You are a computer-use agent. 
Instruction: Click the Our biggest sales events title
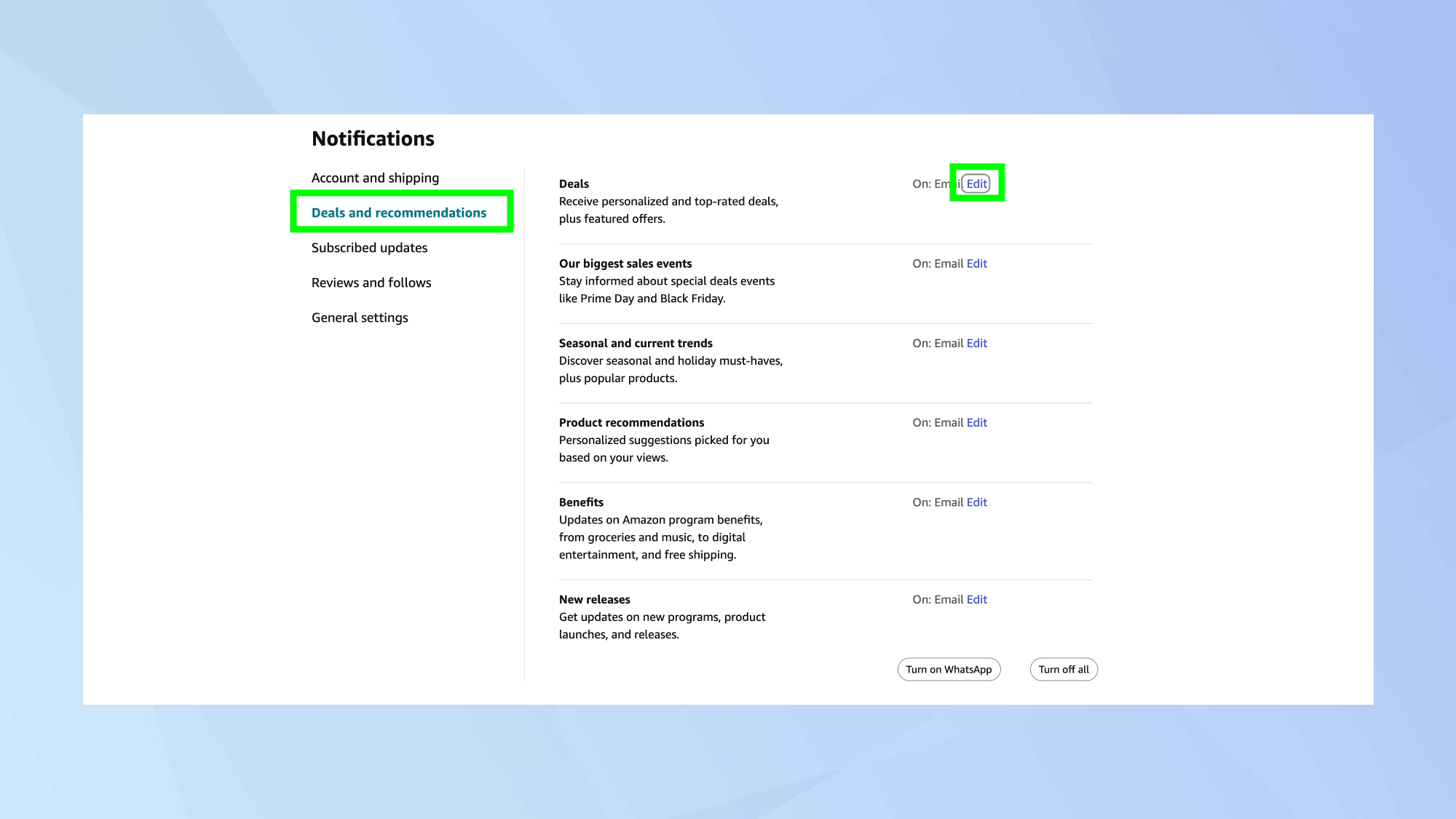click(625, 264)
